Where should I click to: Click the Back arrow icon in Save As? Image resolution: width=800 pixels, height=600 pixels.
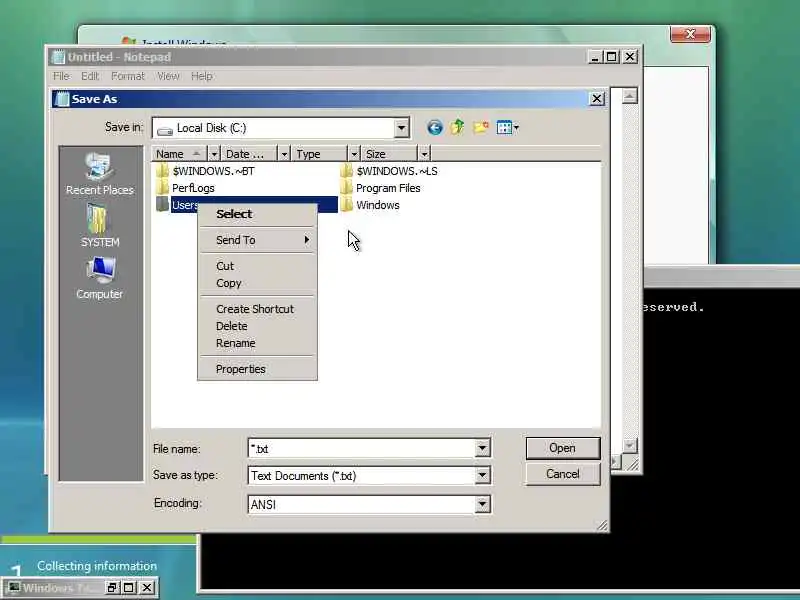coord(435,127)
